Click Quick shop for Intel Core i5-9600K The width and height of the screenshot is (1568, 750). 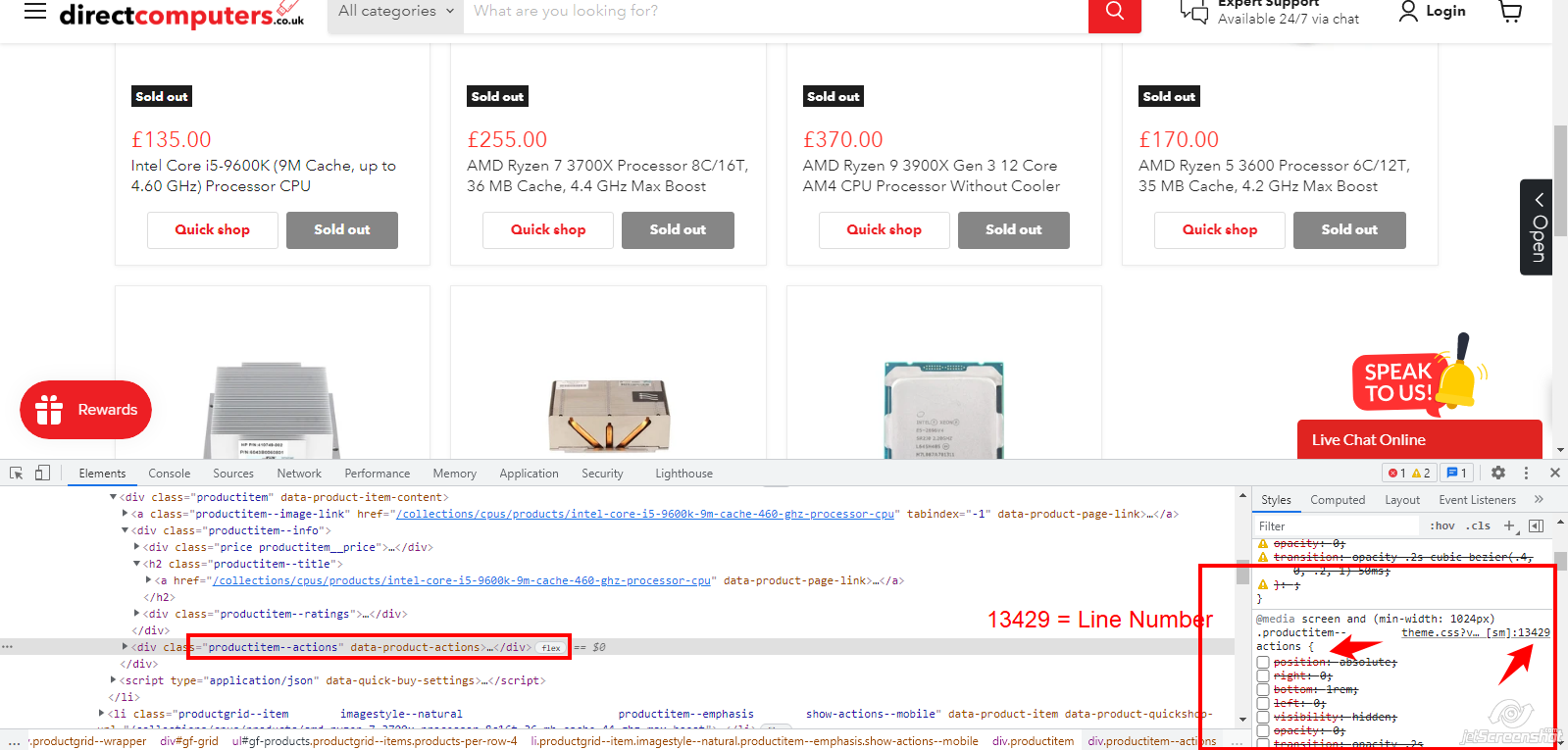(x=213, y=229)
